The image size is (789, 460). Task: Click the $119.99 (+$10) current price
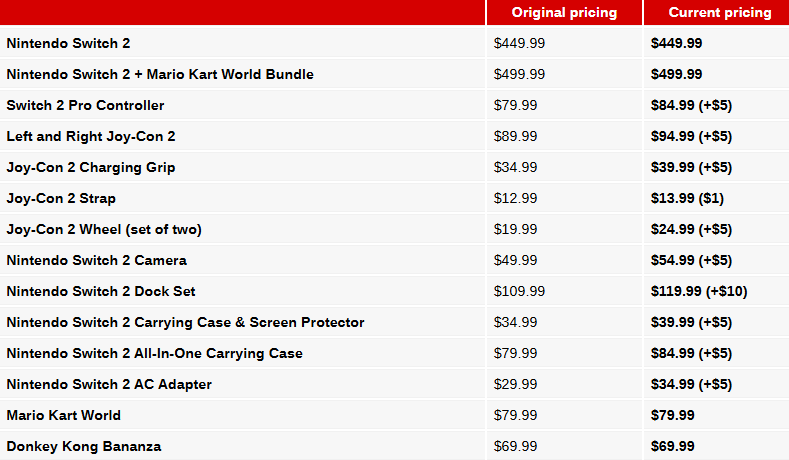pos(699,291)
